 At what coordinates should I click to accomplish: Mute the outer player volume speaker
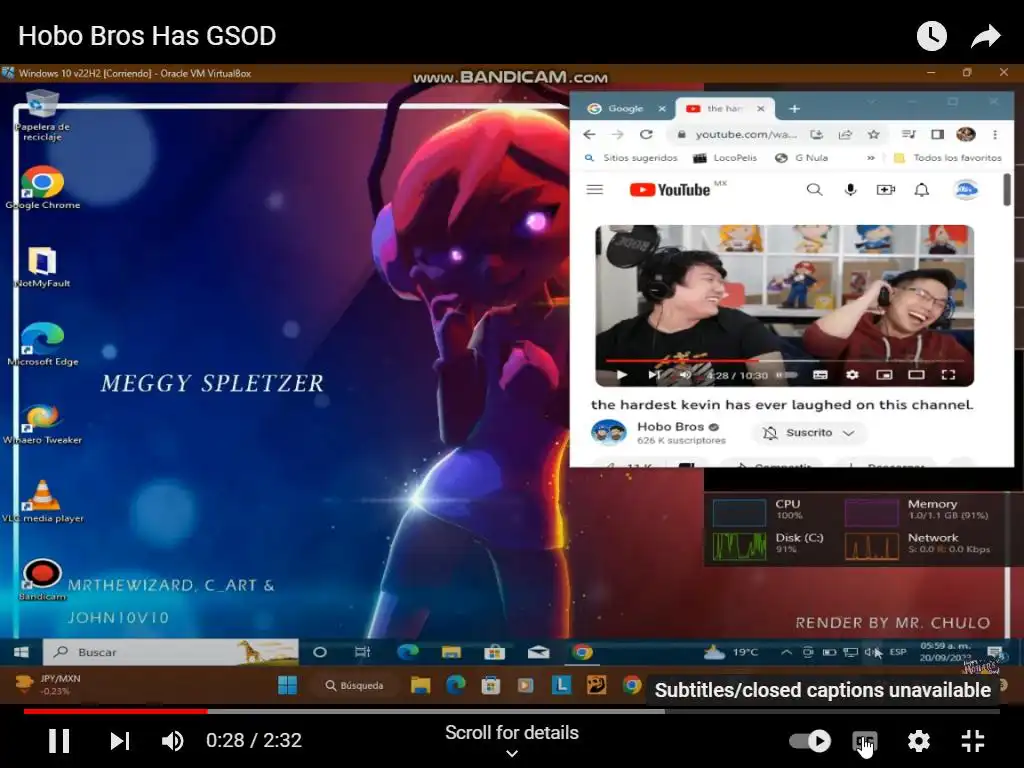point(172,741)
